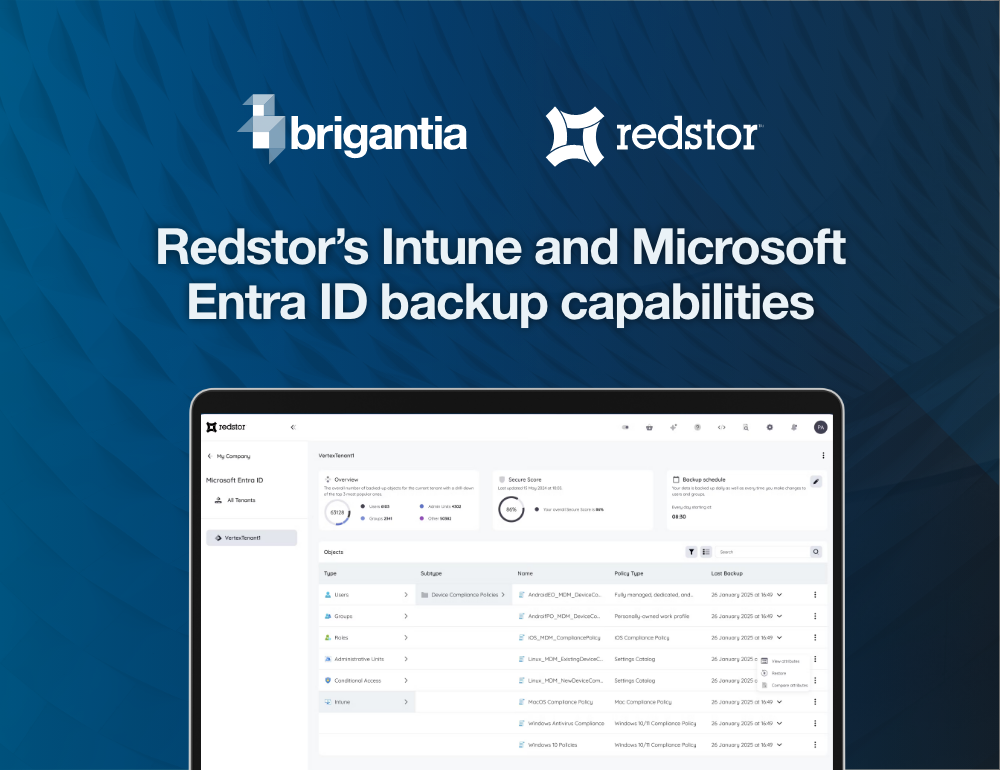Open the VertexTenant1 three-dot options menu
Screen dimensions: 1000x770
[x=823, y=455]
